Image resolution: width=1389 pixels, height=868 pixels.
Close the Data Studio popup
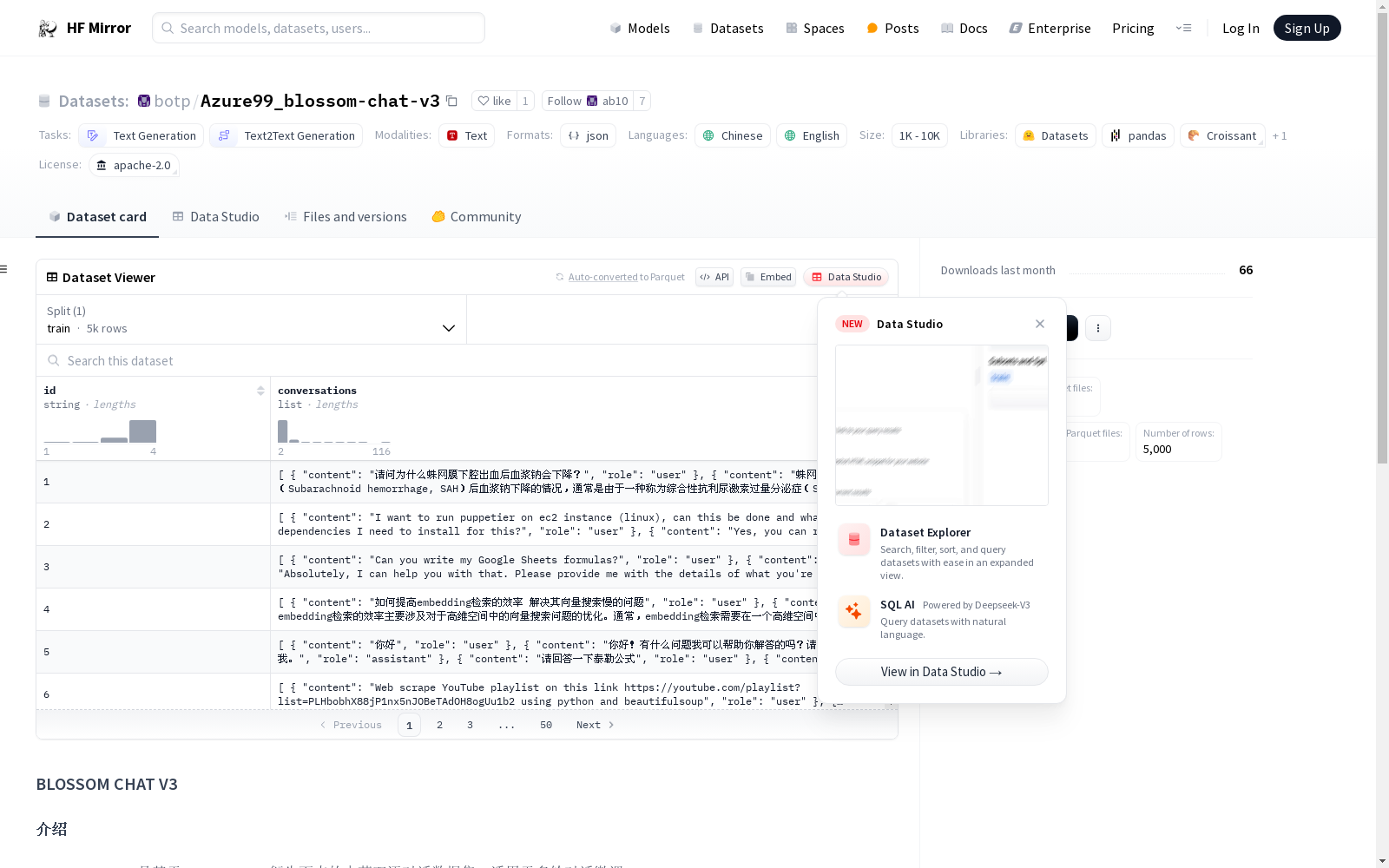pos(1040,324)
